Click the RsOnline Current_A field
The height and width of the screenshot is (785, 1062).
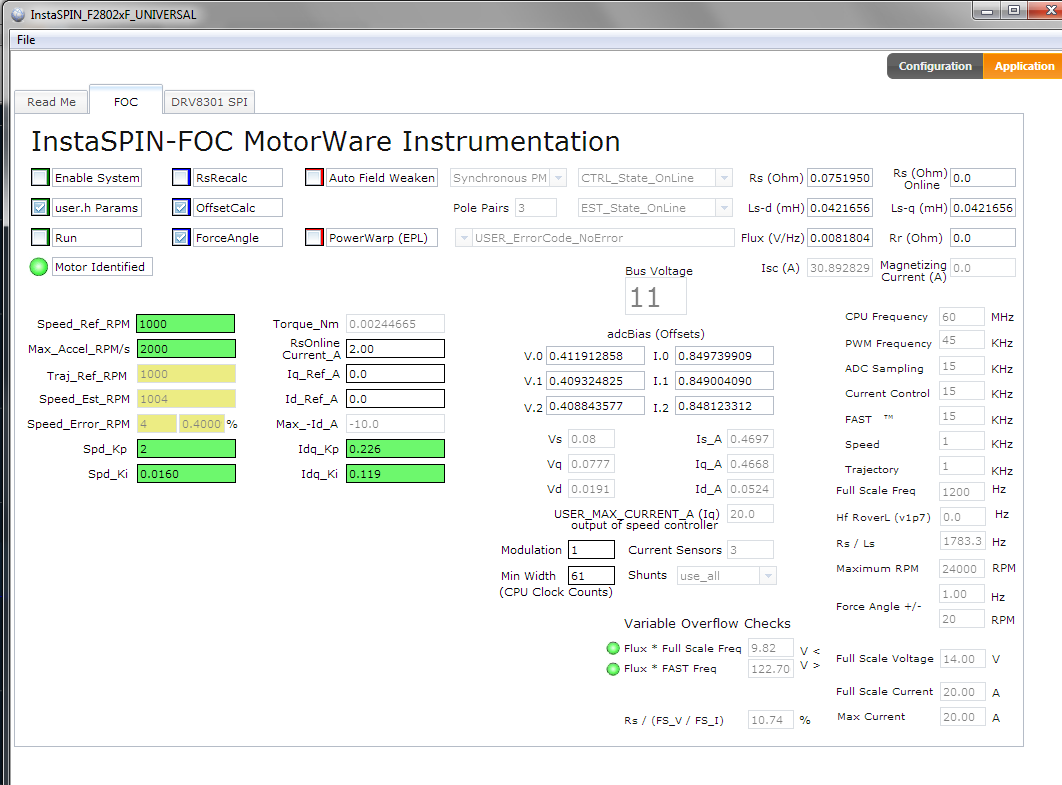[x=396, y=349]
